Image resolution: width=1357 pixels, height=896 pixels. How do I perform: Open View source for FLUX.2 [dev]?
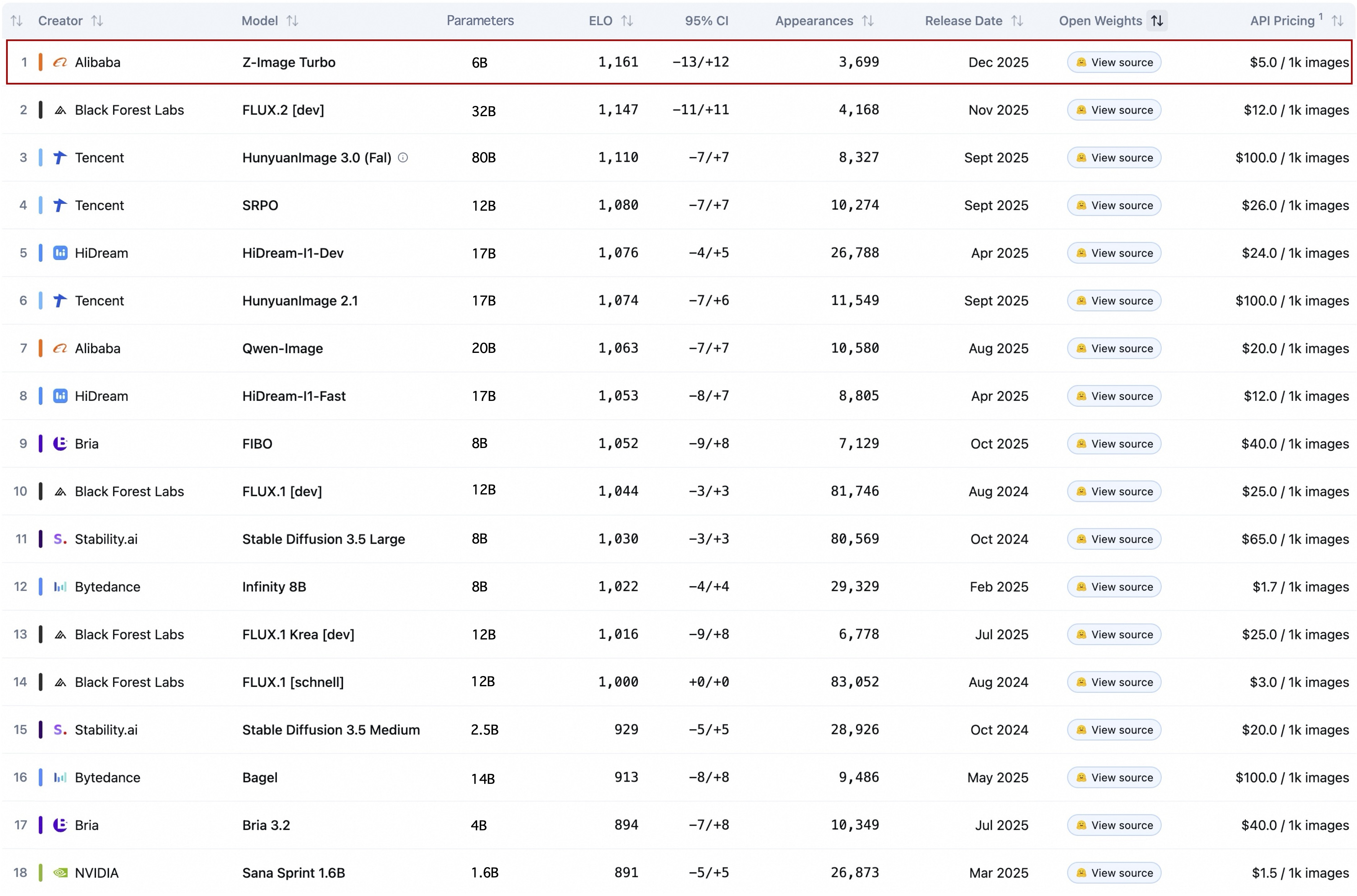coord(1114,110)
